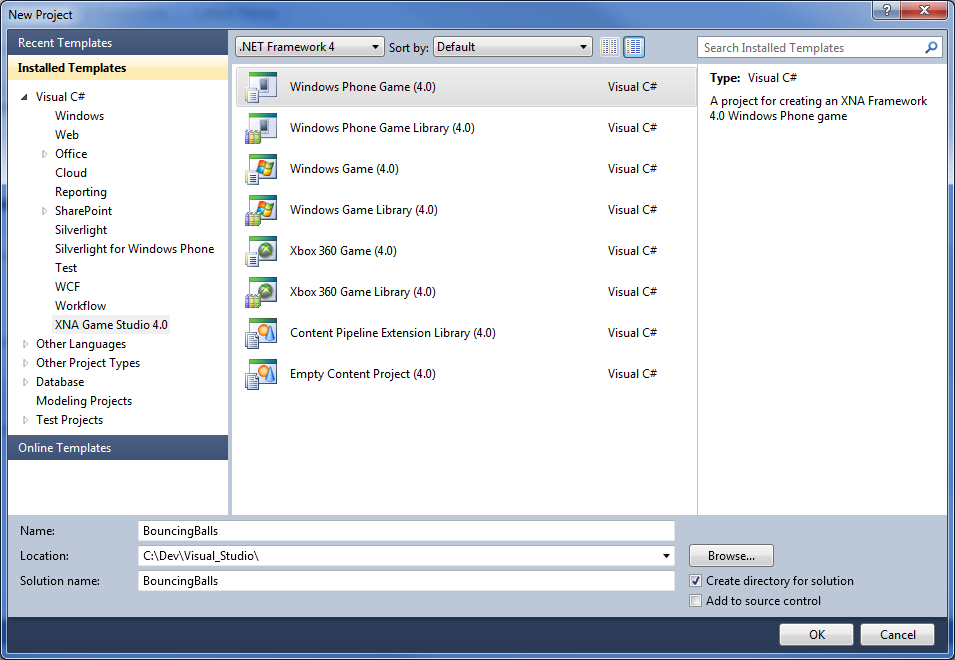Open the Recent Templates section
955x660 pixels.
pos(118,43)
